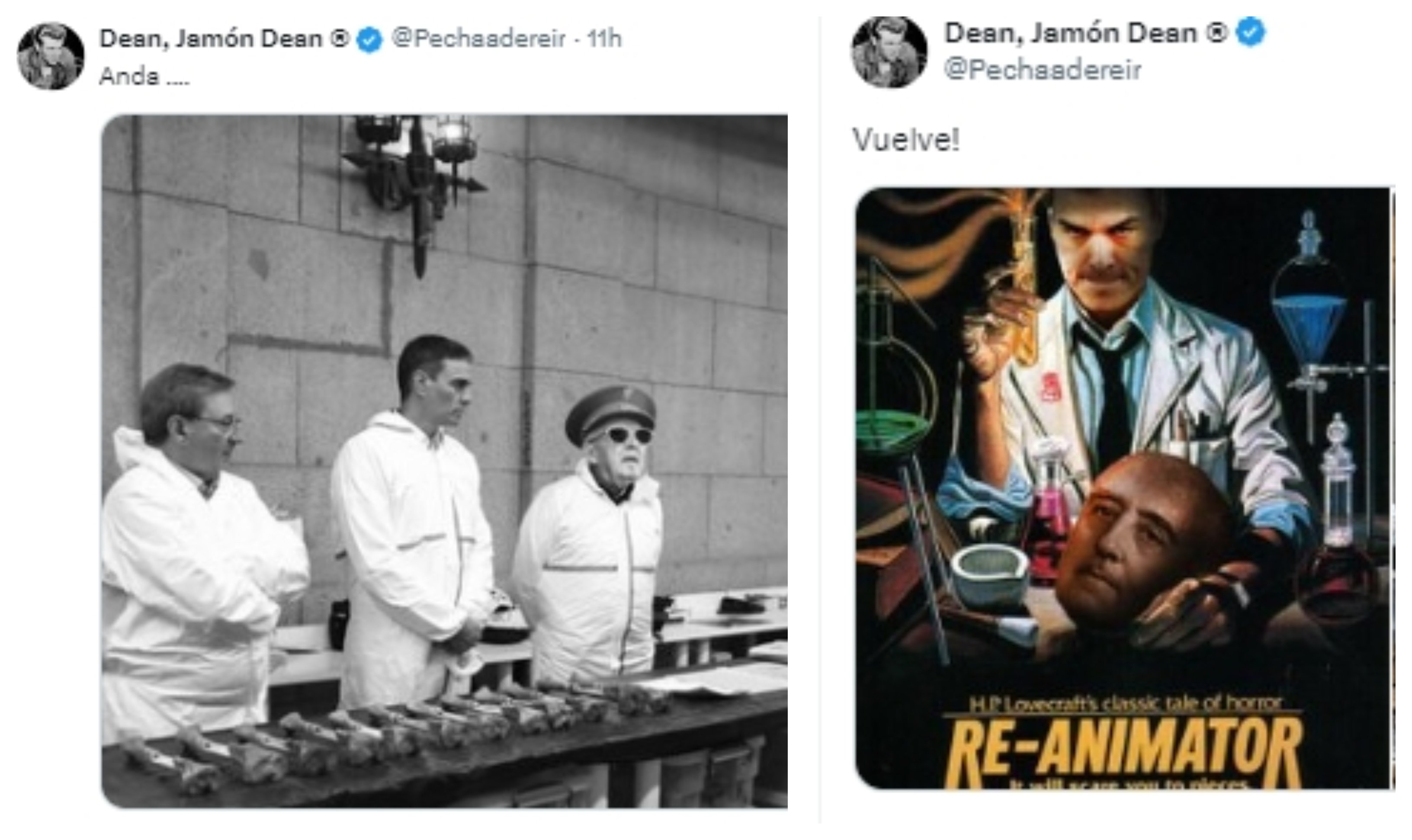Image resolution: width=1412 pixels, height=840 pixels.
Task: Click the @Pechaadereir handle beside the 11h timestamp
Action: 478,38
